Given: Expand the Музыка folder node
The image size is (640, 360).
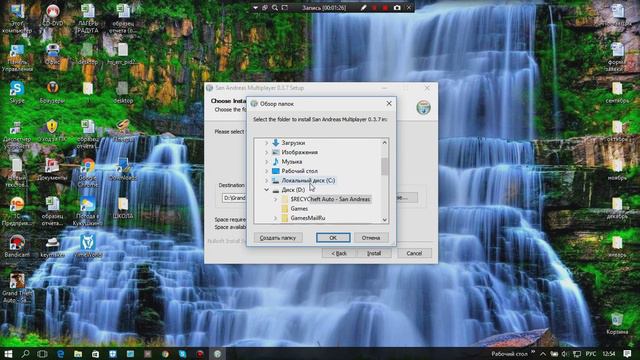Looking at the screenshot, I should (267, 162).
